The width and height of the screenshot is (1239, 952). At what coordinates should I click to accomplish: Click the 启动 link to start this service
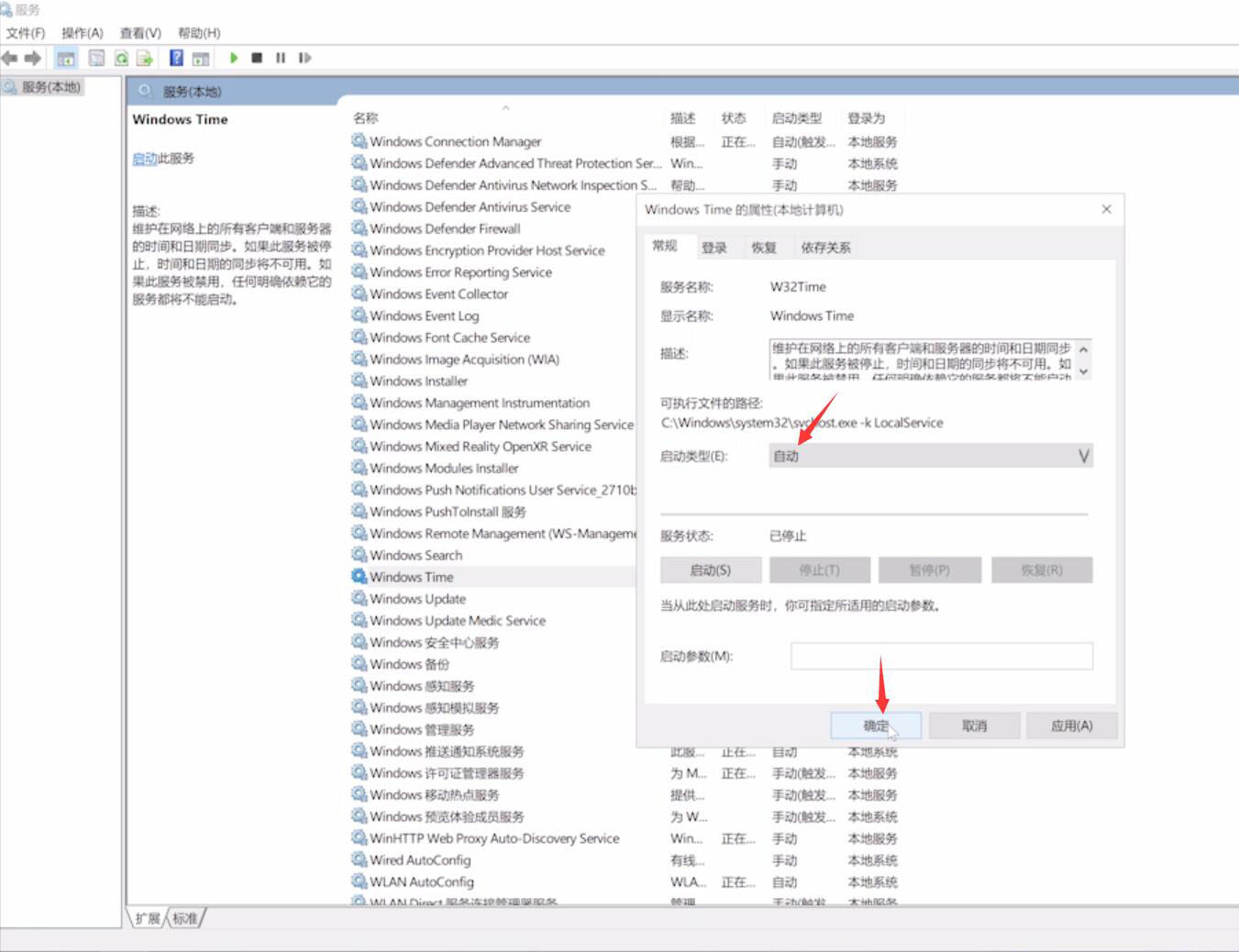click(x=144, y=159)
